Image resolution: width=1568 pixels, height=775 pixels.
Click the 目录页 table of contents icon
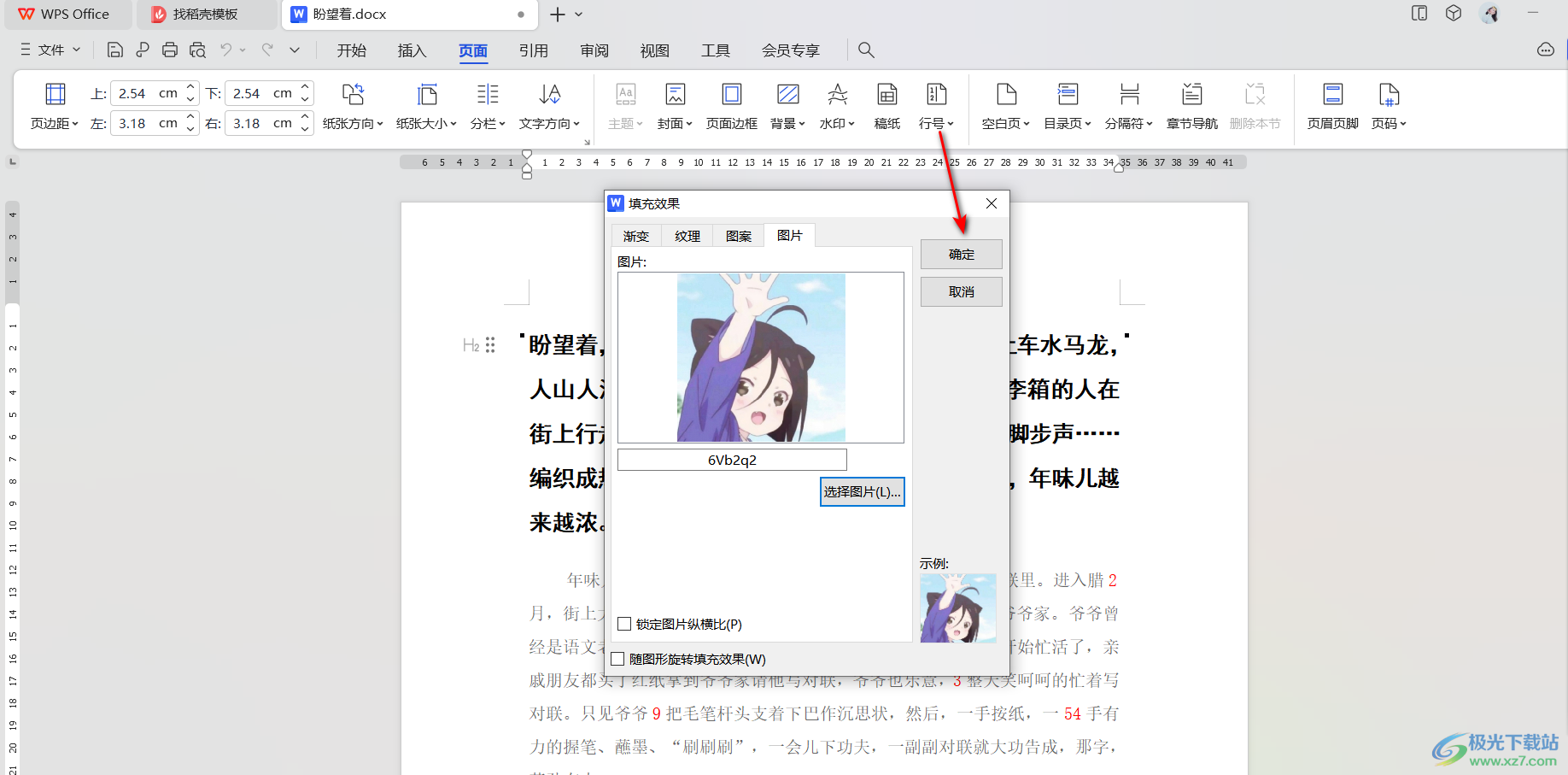[x=1068, y=94]
